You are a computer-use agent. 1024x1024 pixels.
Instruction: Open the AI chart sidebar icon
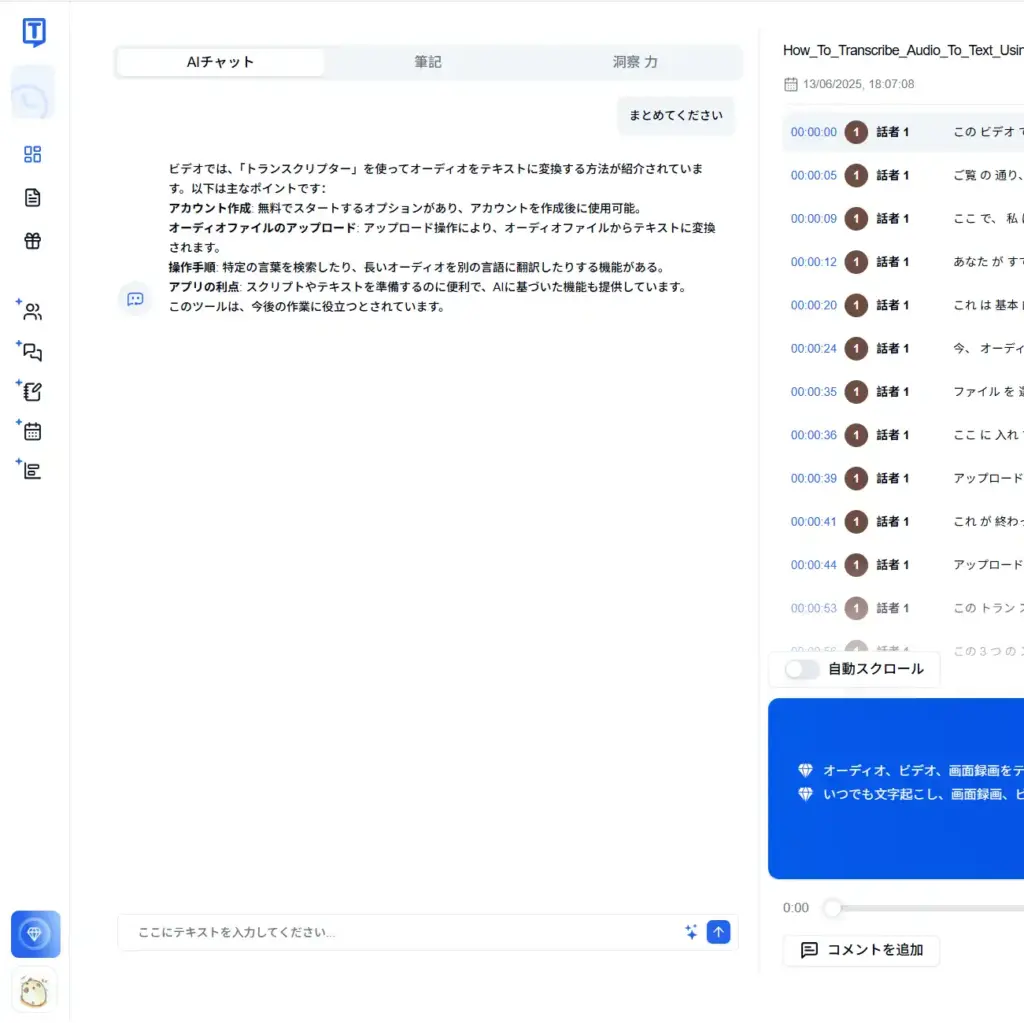30,470
